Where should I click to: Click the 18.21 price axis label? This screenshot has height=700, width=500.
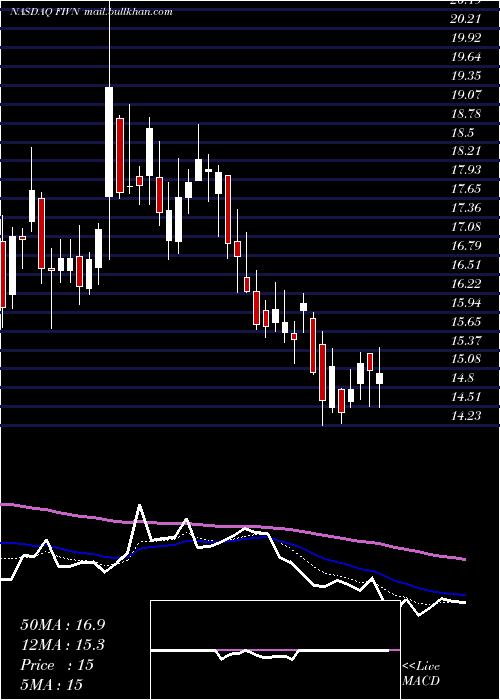[466, 151]
